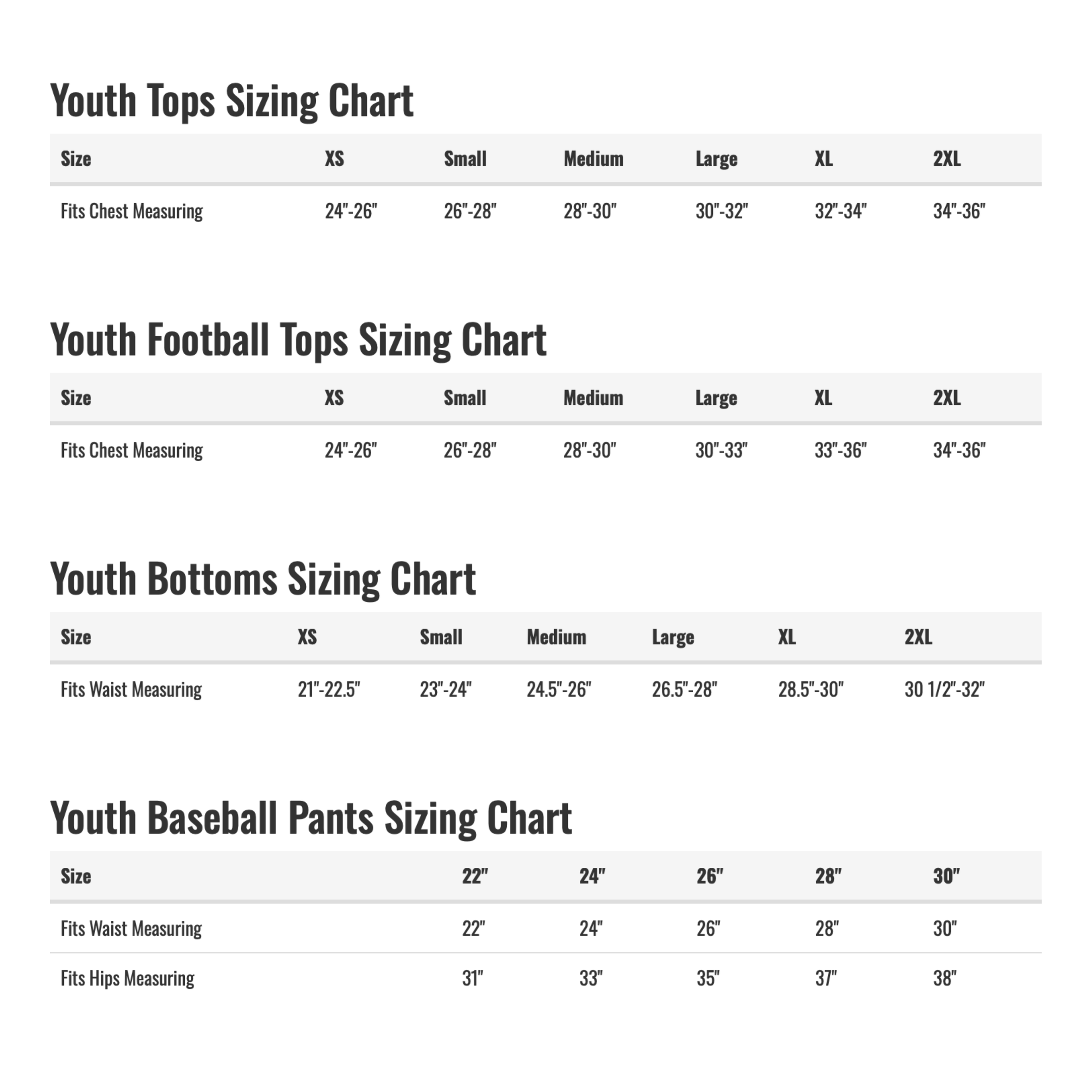Select the 21"-22.5" waist value in Youth Bottoms

[x=328, y=689]
